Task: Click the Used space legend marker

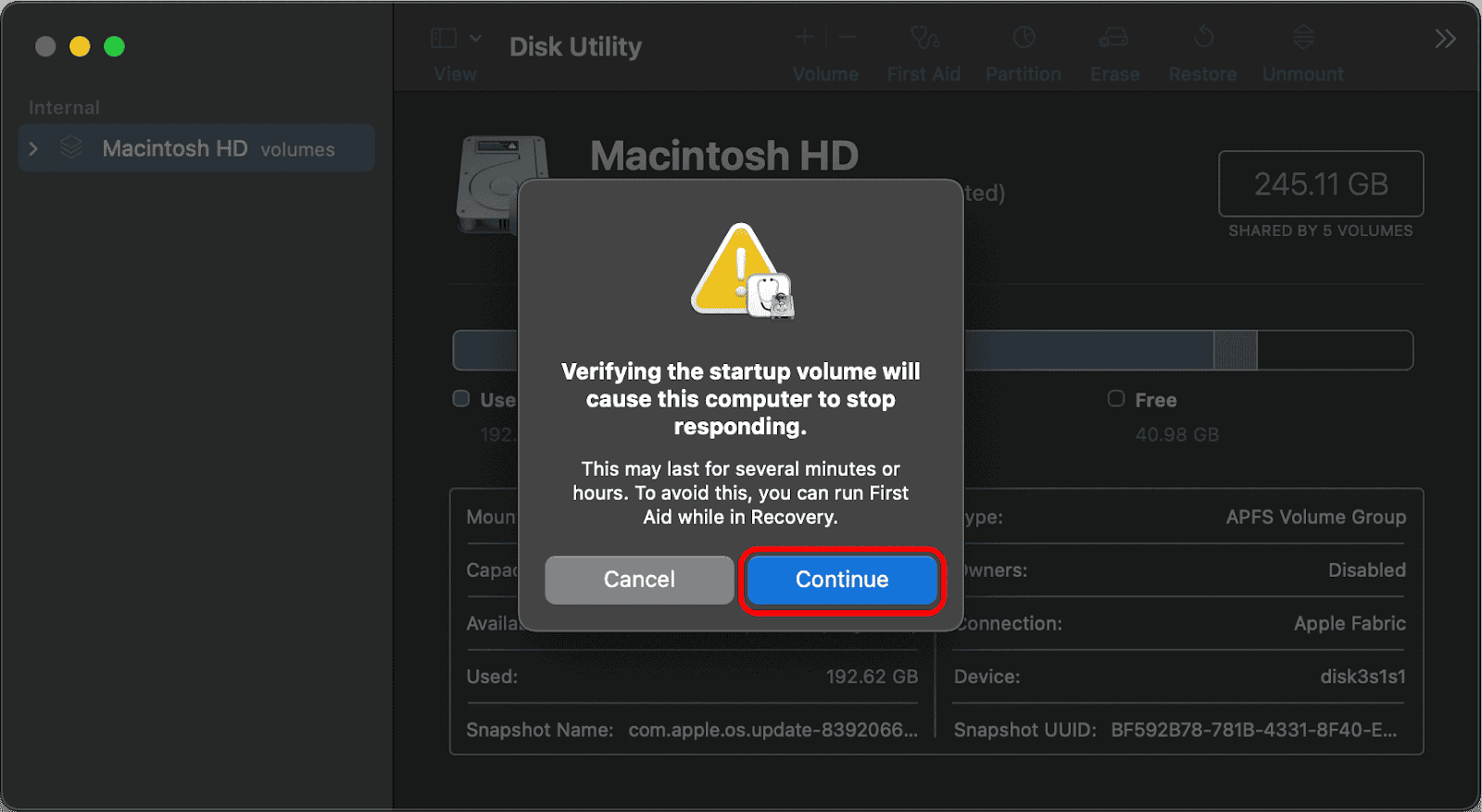Action: pyautogui.click(x=461, y=399)
